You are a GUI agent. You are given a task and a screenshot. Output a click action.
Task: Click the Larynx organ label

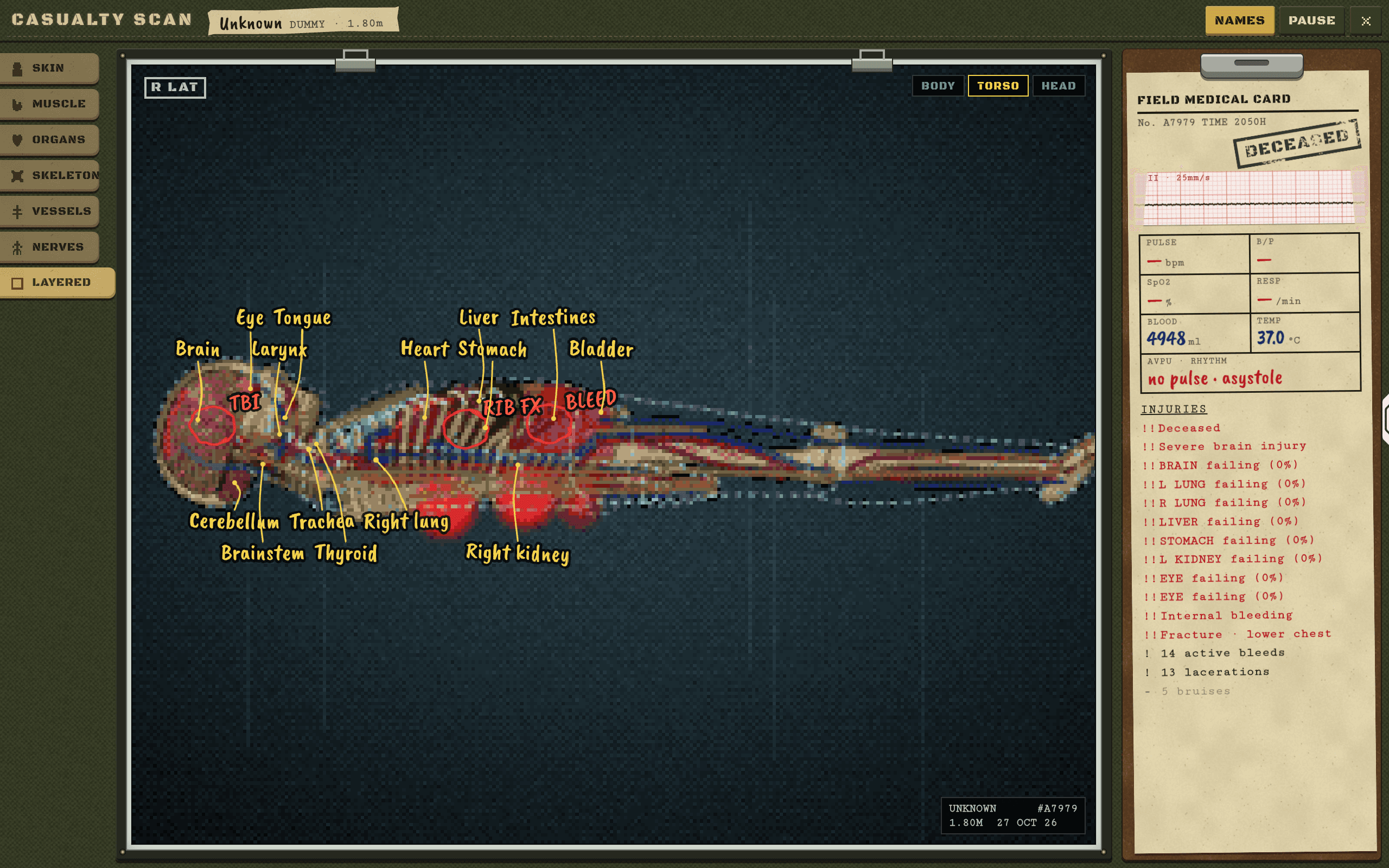click(x=279, y=349)
